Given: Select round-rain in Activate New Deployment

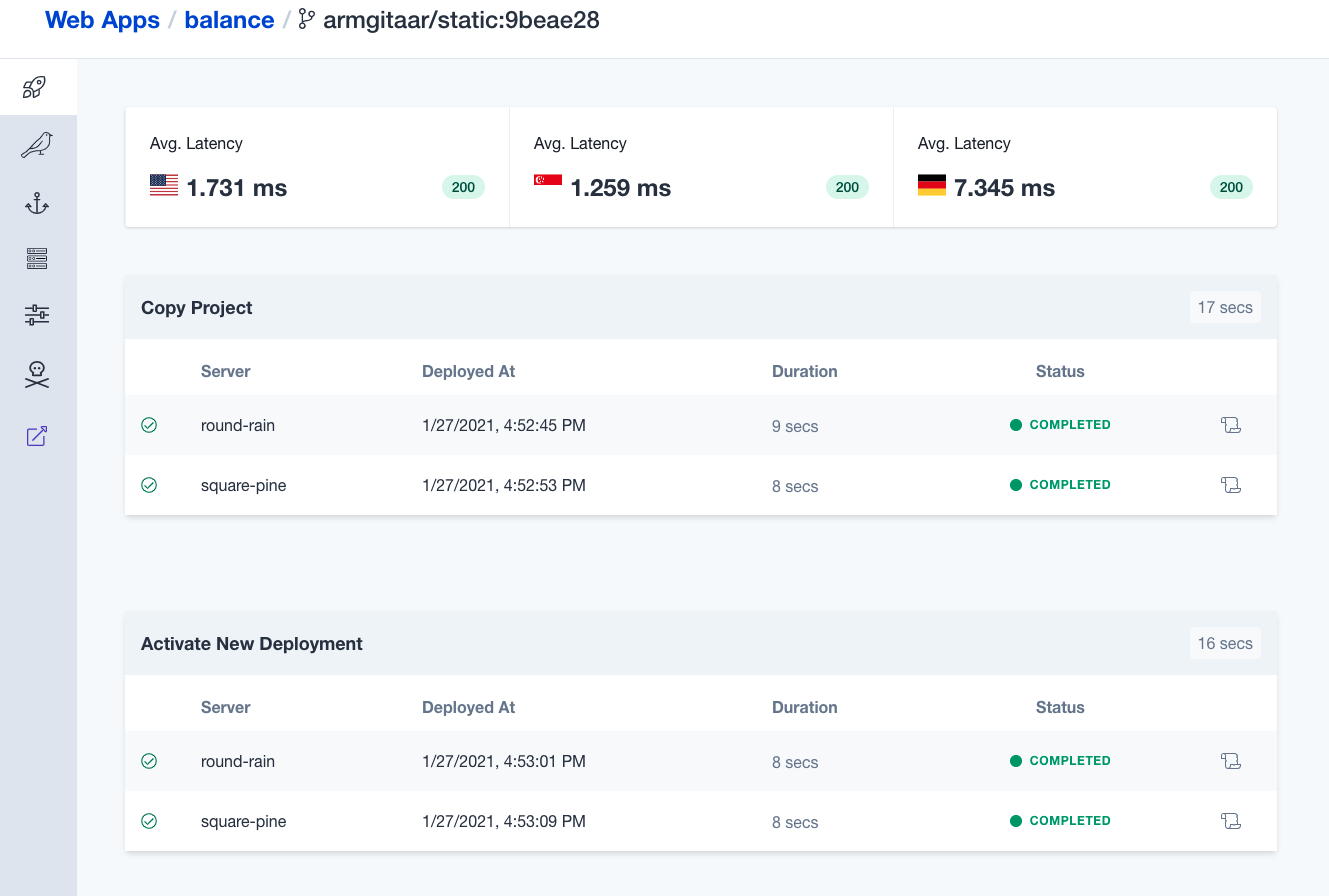Looking at the screenshot, I should point(238,761).
